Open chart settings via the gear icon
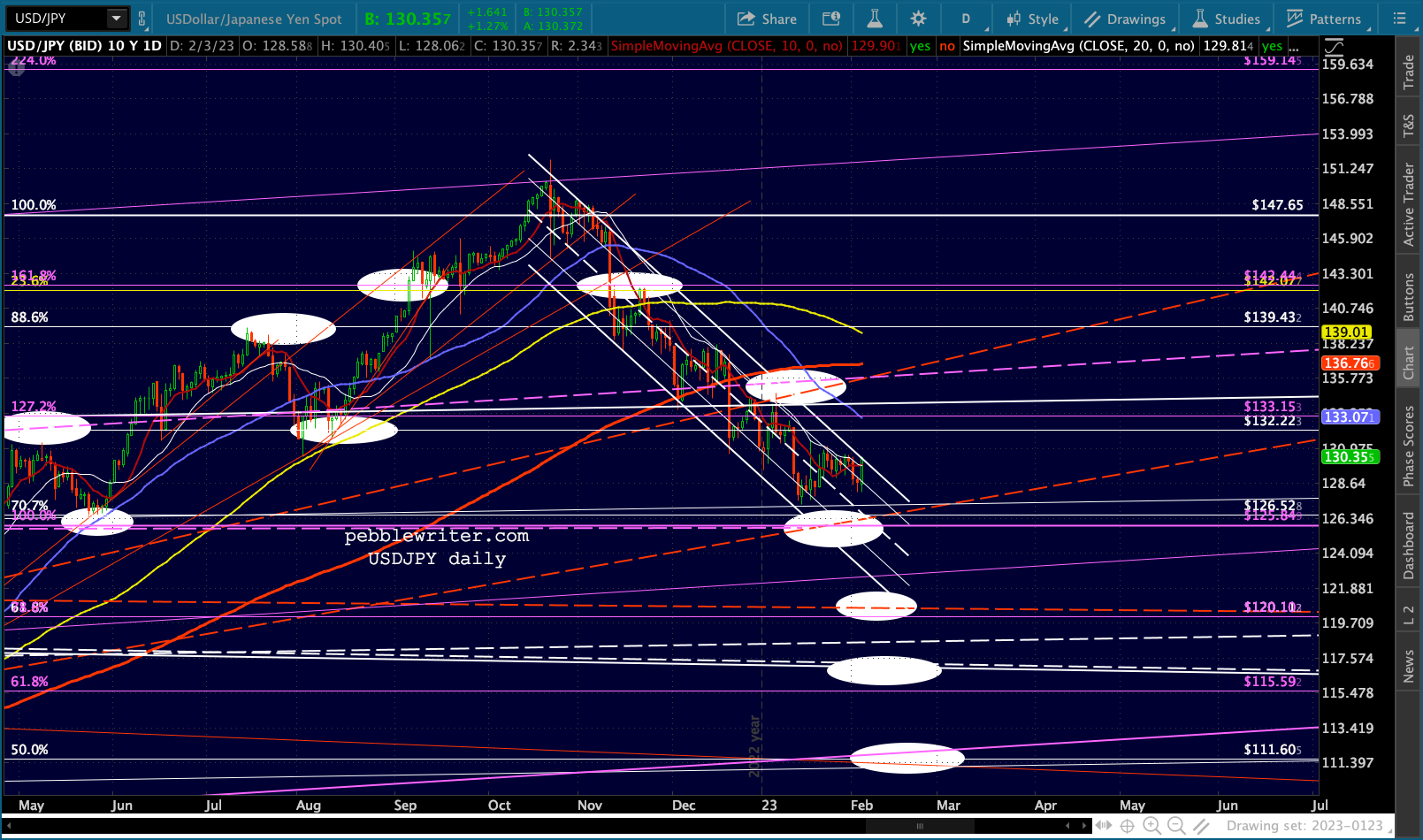The image size is (1423, 840). (x=918, y=19)
